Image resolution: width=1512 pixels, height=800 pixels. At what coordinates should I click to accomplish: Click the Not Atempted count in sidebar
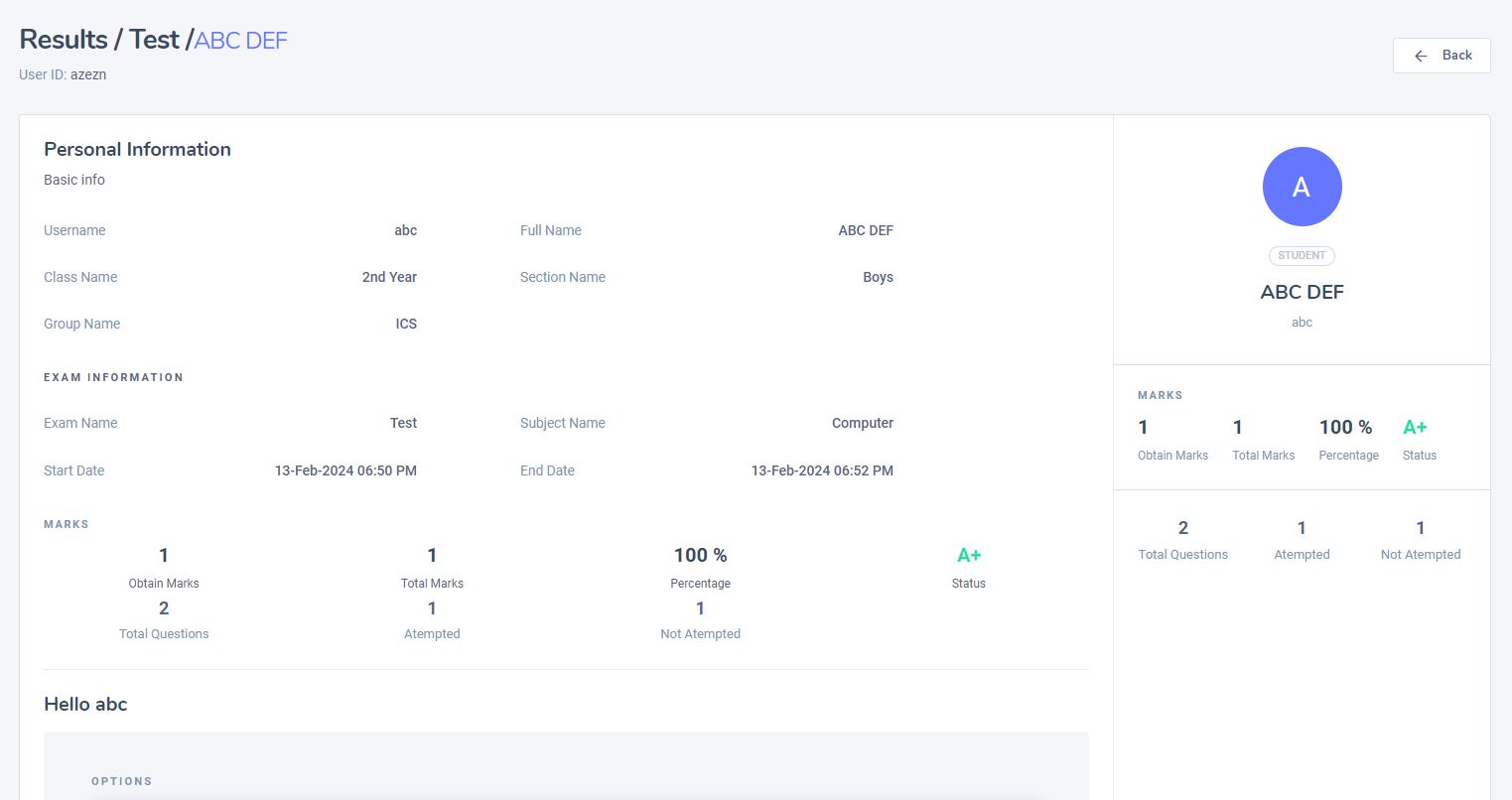[x=1420, y=527]
